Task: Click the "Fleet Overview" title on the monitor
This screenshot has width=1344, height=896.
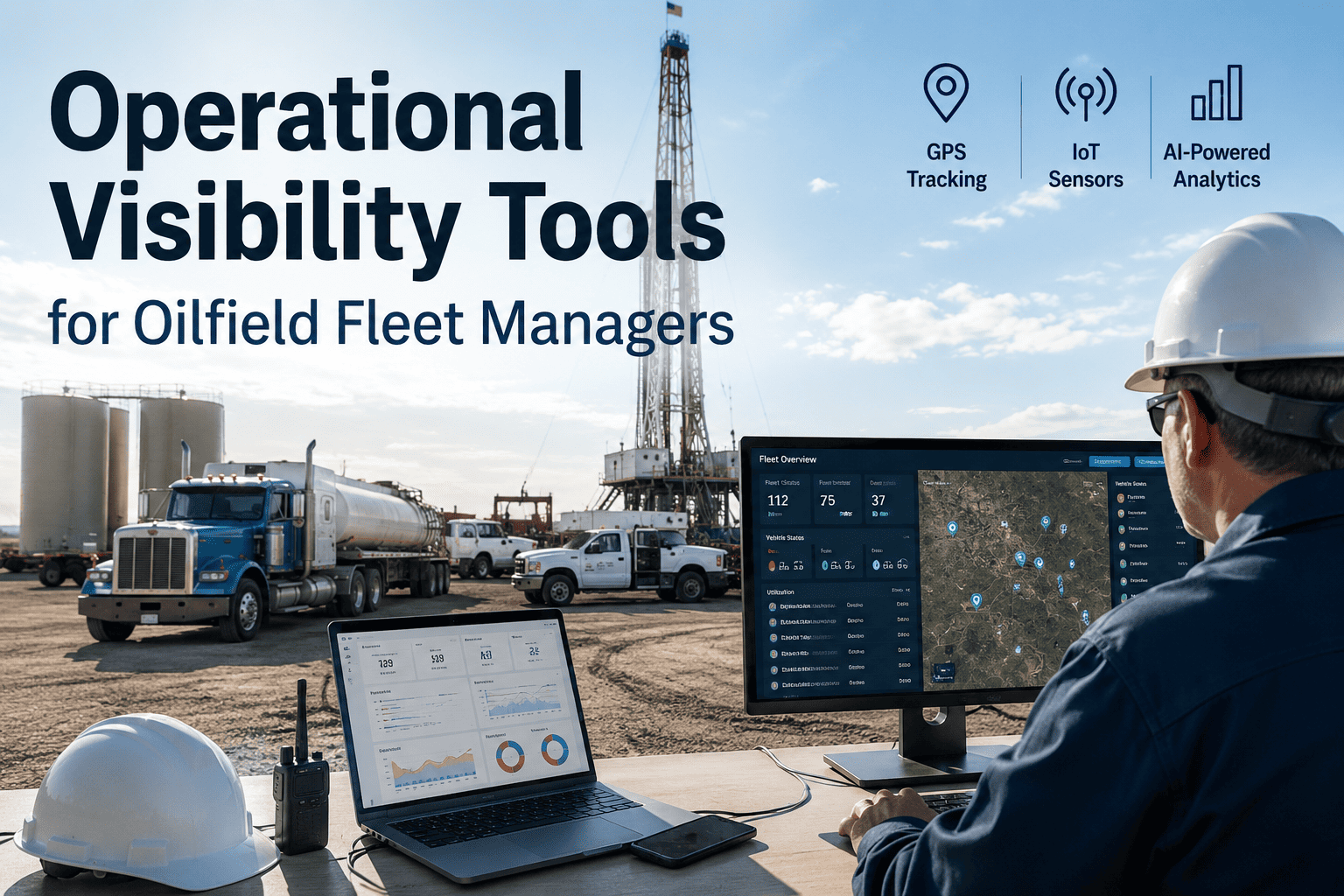Action: point(787,459)
